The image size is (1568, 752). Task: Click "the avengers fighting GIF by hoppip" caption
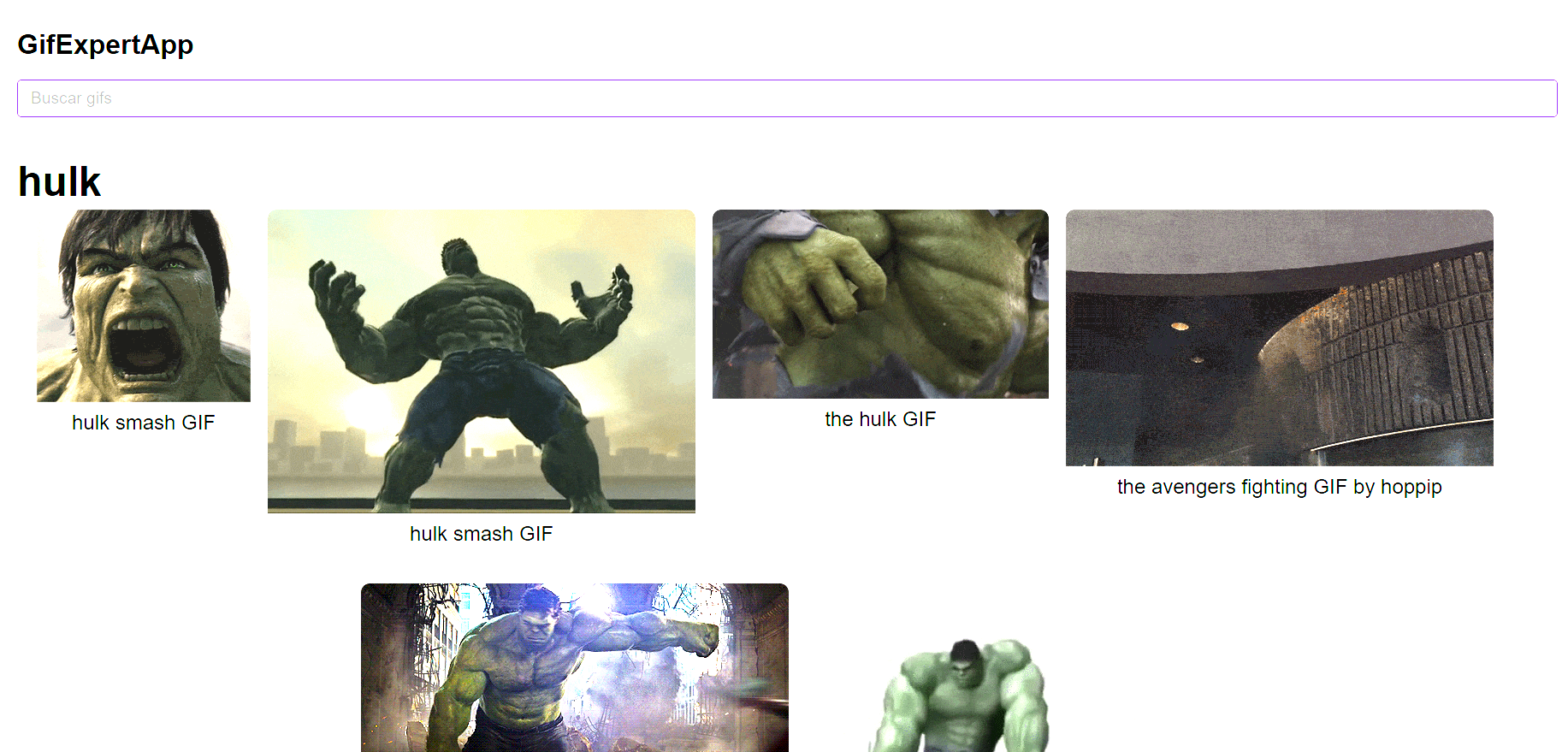[x=1279, y=487]
